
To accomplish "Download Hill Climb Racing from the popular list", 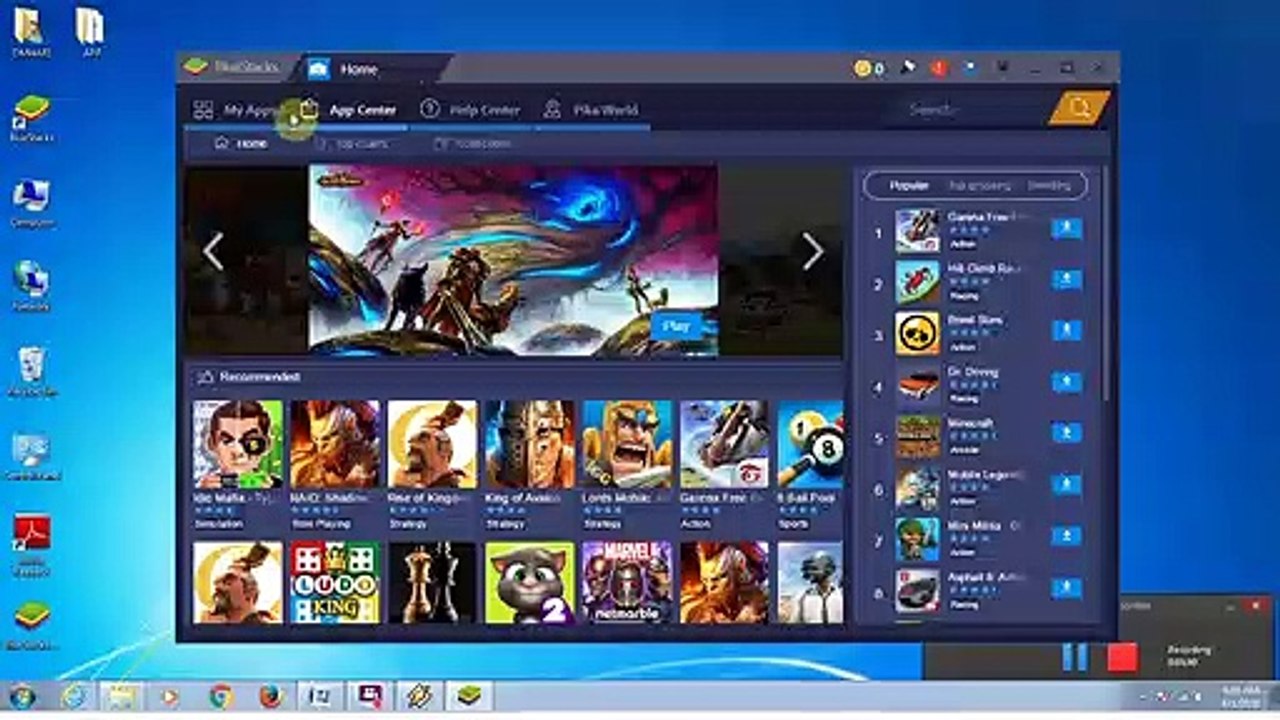I will (x=1066, y=280).
